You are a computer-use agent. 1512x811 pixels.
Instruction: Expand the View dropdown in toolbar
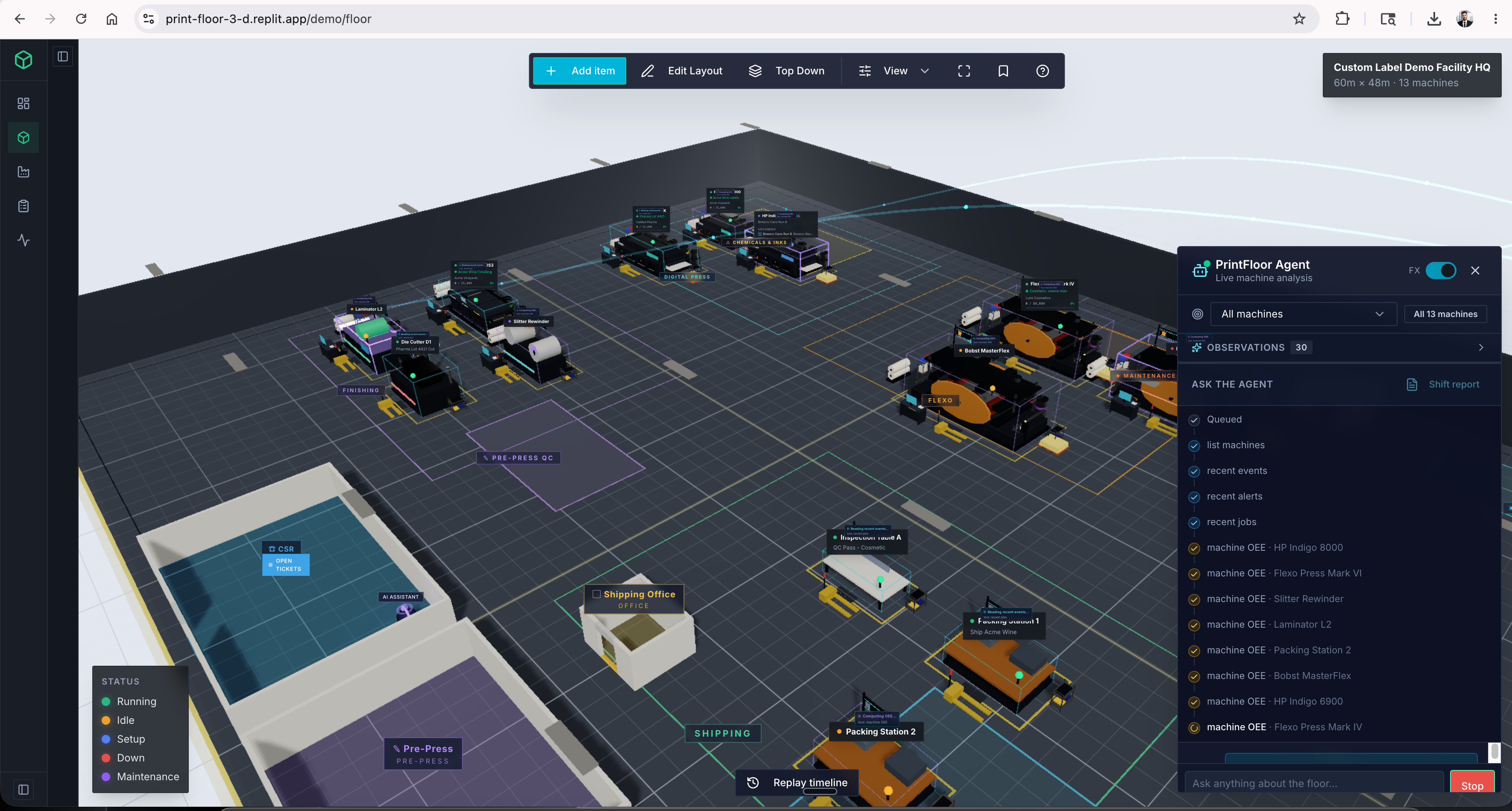coord(894,71)
